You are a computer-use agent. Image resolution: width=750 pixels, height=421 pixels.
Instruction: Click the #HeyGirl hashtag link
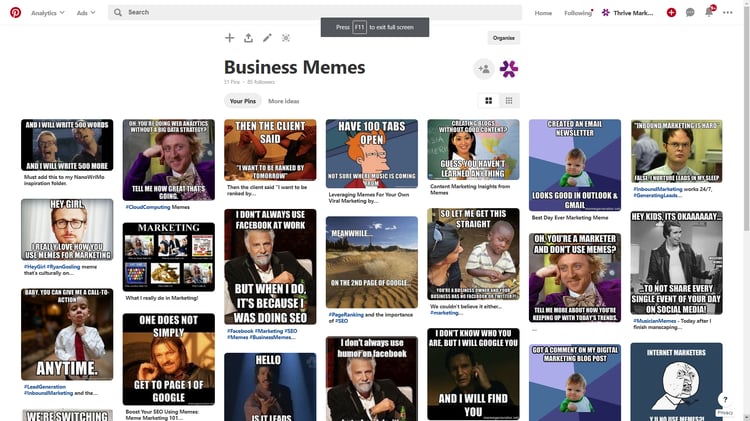point(34,267)
